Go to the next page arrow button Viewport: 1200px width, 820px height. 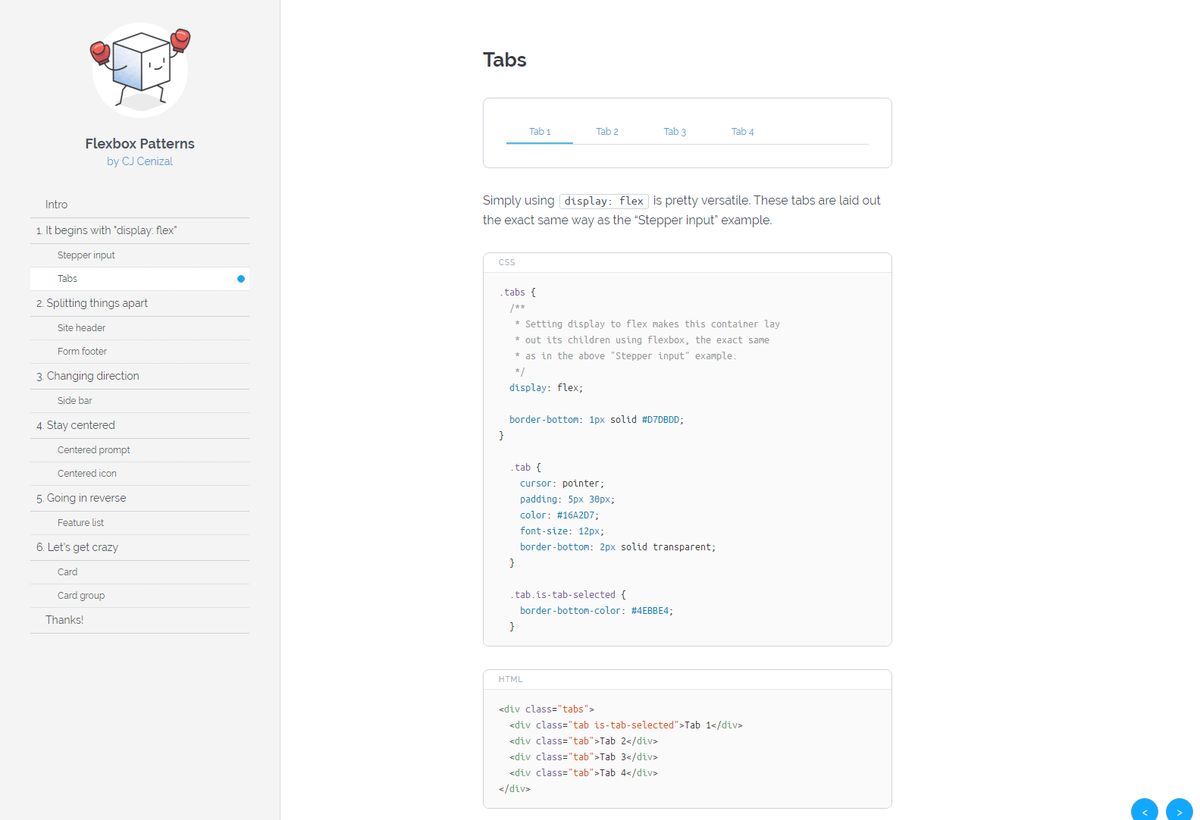click(1179, 809)
